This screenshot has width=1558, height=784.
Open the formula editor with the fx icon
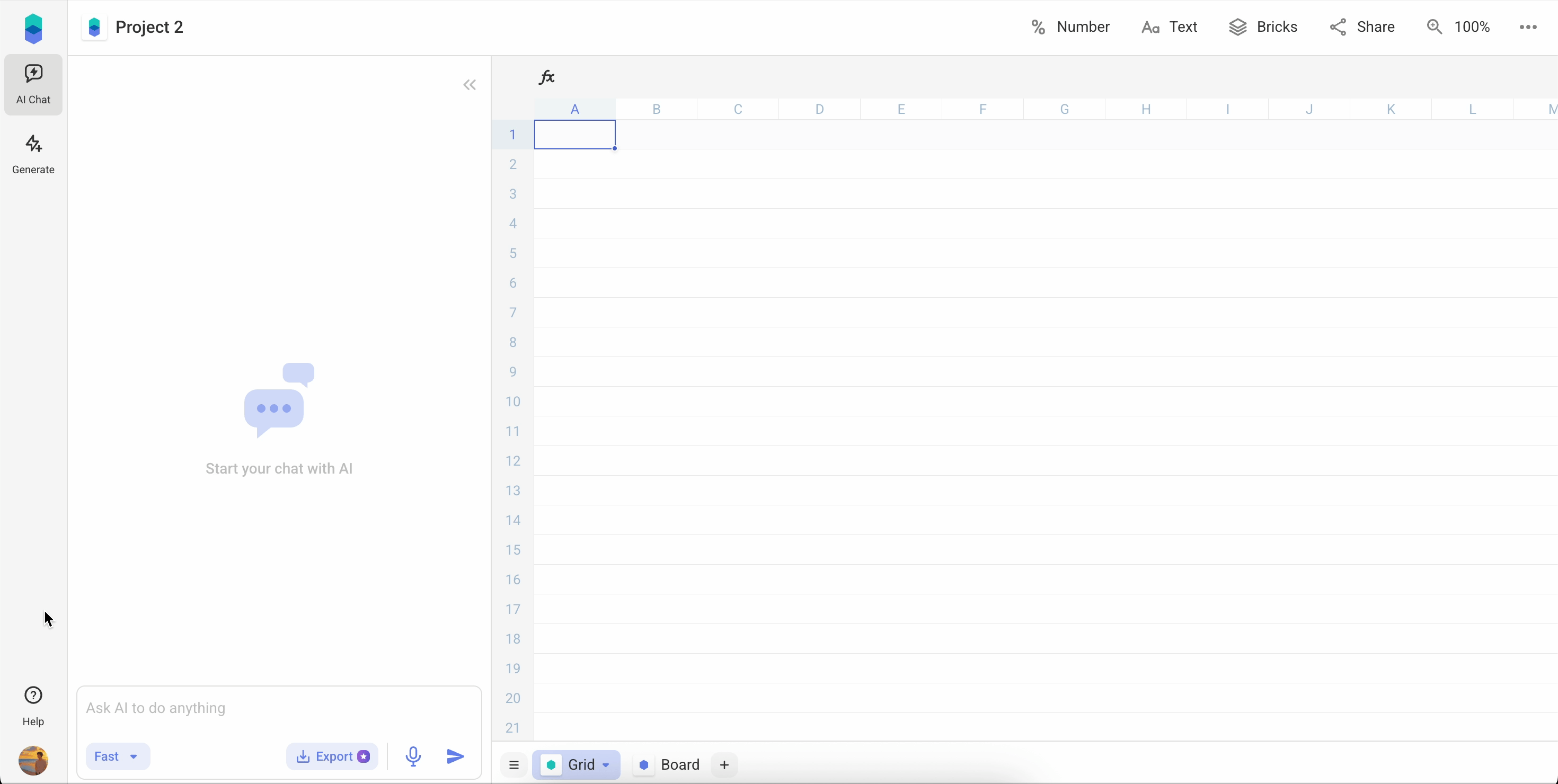(x=546, y=77)
